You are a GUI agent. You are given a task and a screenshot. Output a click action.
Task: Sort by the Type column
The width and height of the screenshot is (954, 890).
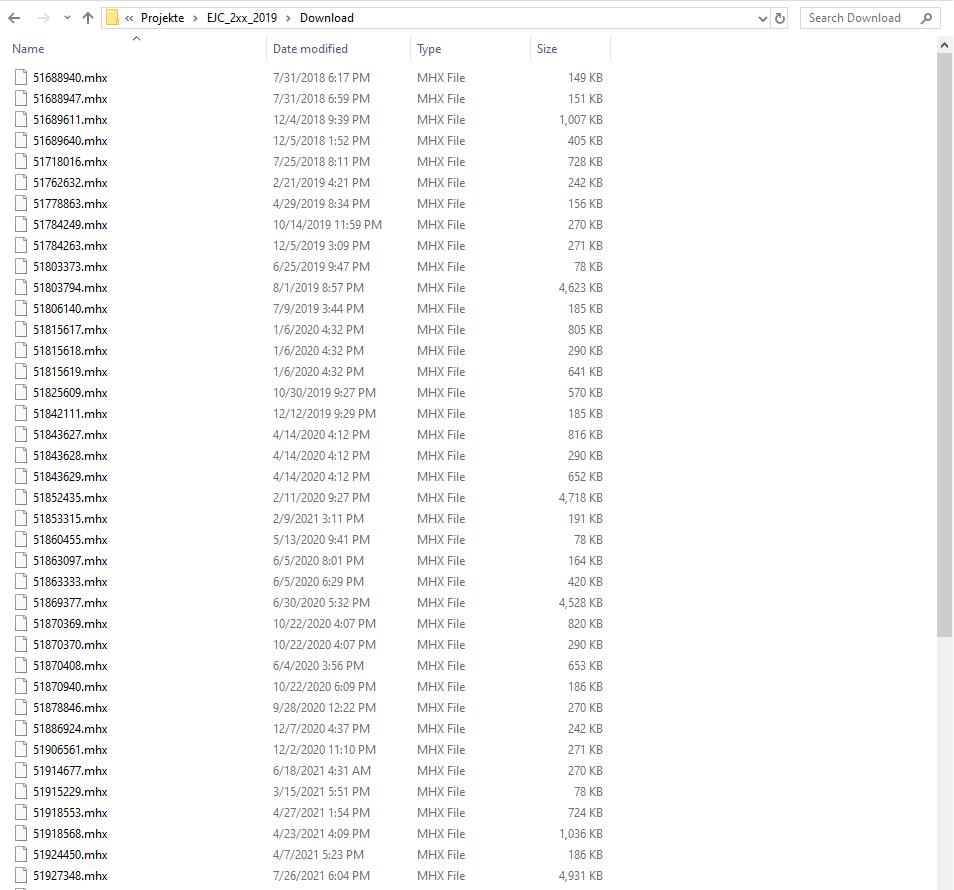[429, 49]
